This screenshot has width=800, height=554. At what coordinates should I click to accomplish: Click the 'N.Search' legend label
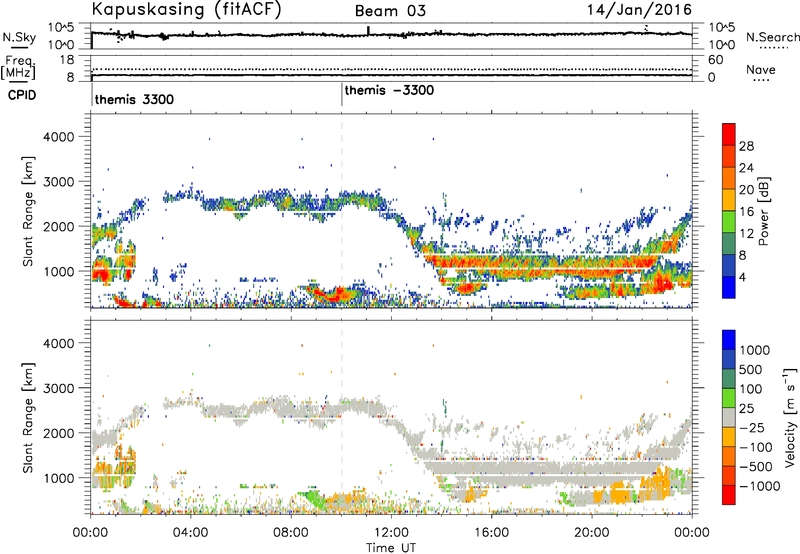tap(773, 37)
